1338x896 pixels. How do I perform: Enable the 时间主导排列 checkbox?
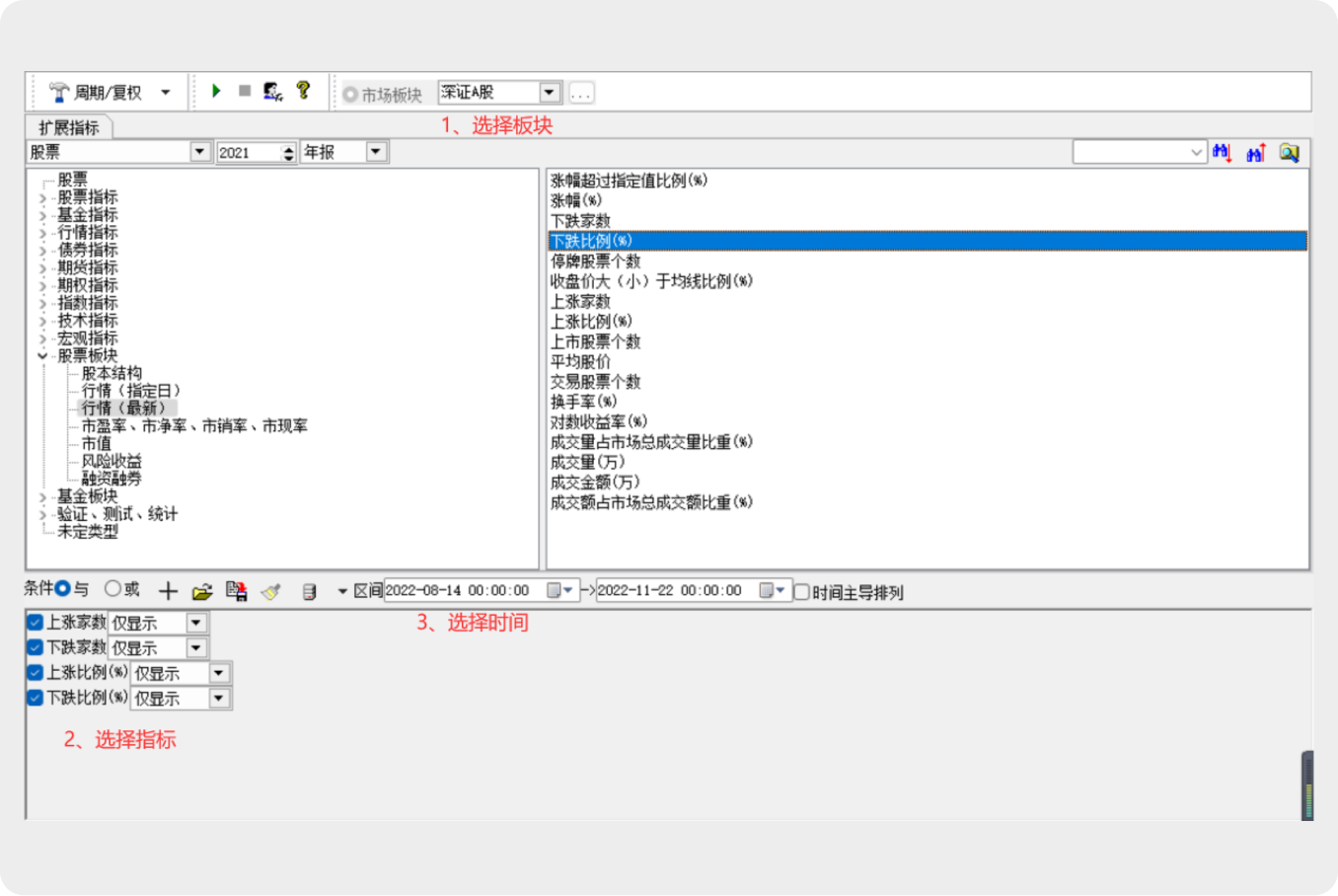tap(802, 592)
